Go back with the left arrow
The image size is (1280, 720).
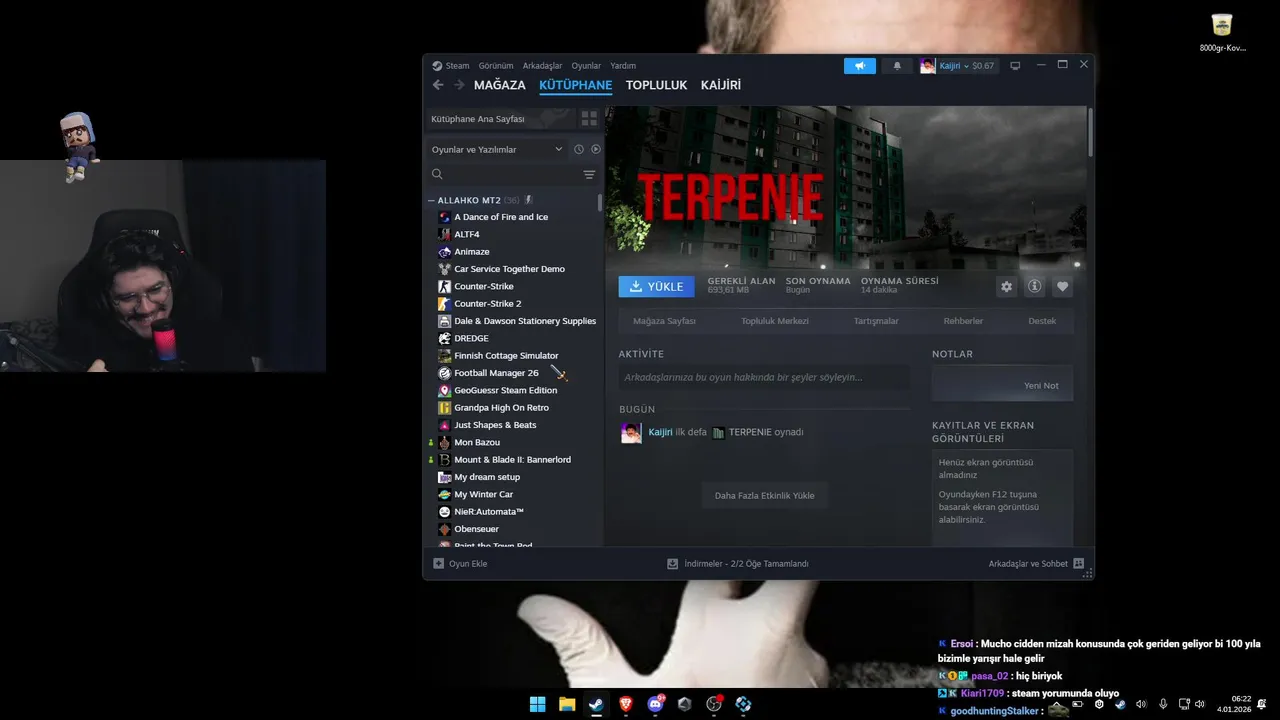(438, 85)
